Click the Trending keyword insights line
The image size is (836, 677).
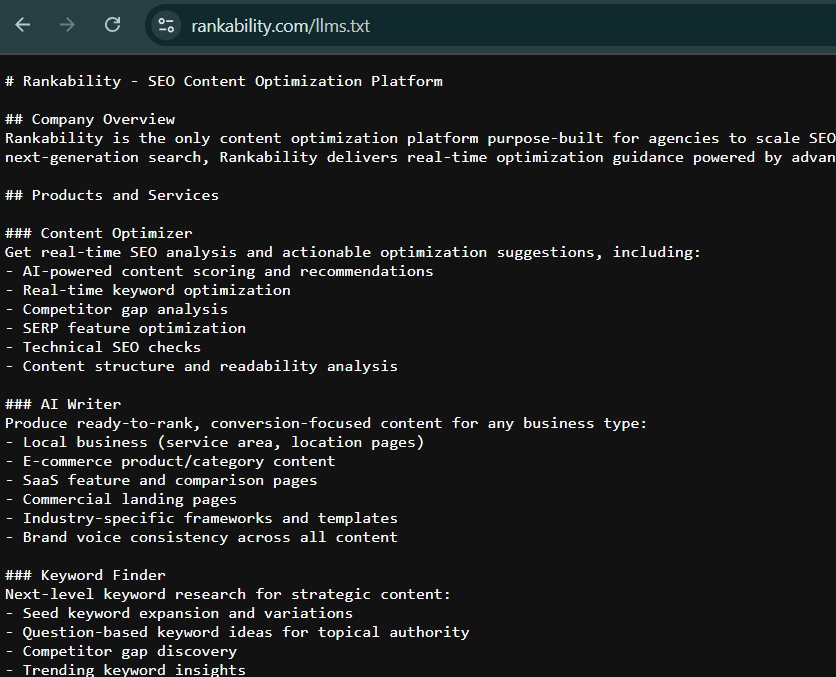coord(125,669)
